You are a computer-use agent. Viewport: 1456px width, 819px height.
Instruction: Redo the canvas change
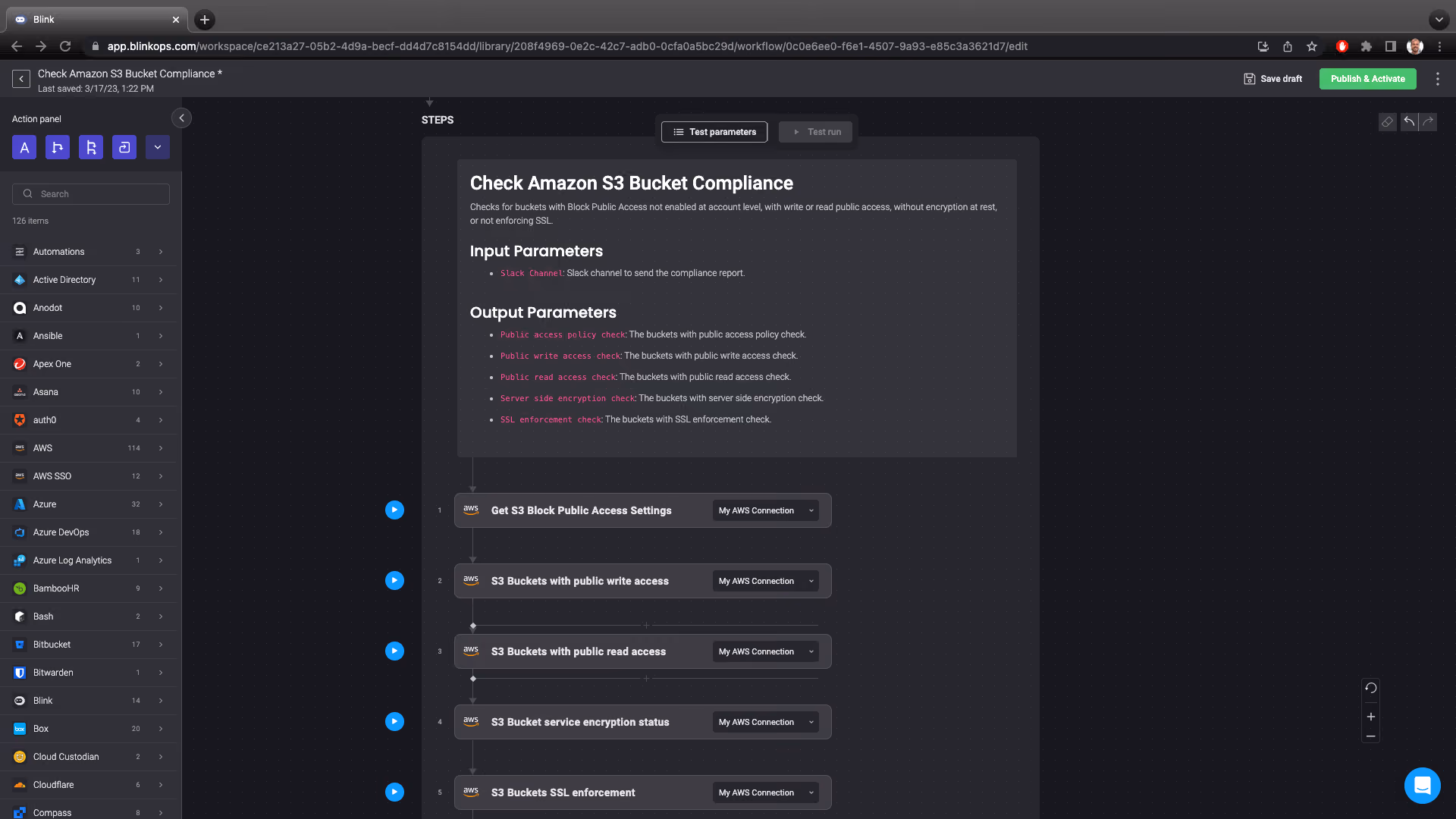pos(1428,122)
